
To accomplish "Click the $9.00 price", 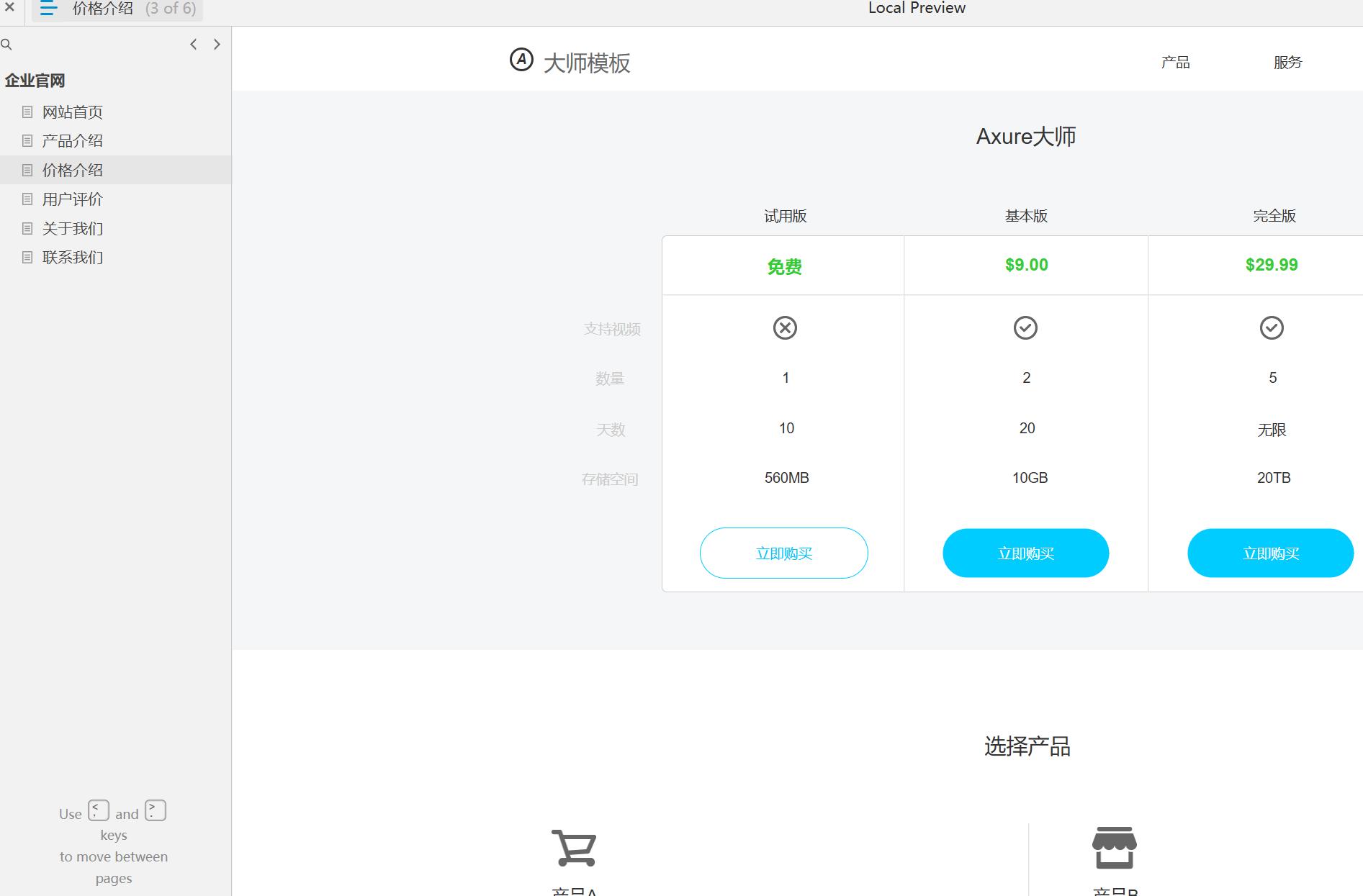I will tap(1027, 265).
